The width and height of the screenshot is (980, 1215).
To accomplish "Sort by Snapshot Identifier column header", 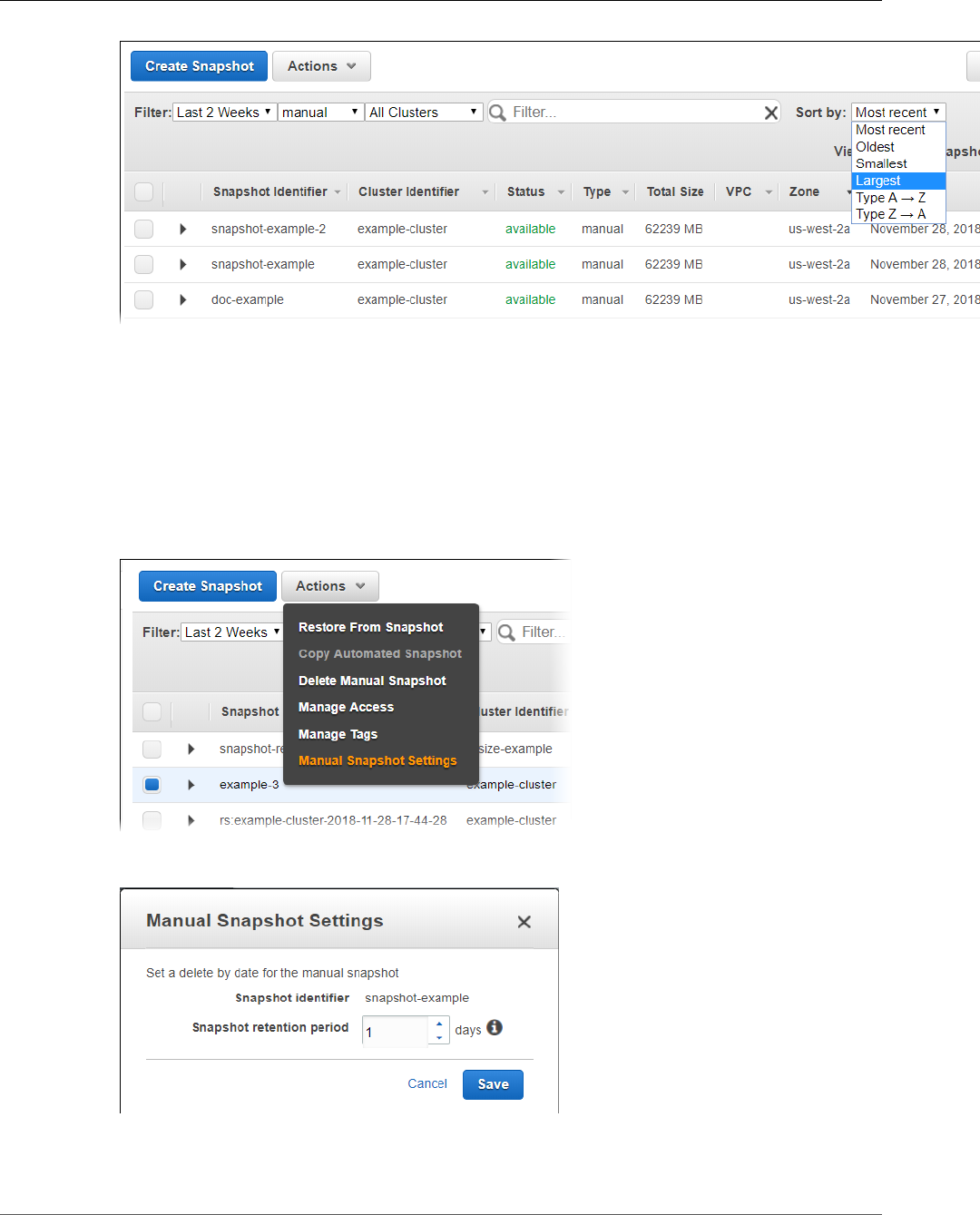I will click(277, 191).
